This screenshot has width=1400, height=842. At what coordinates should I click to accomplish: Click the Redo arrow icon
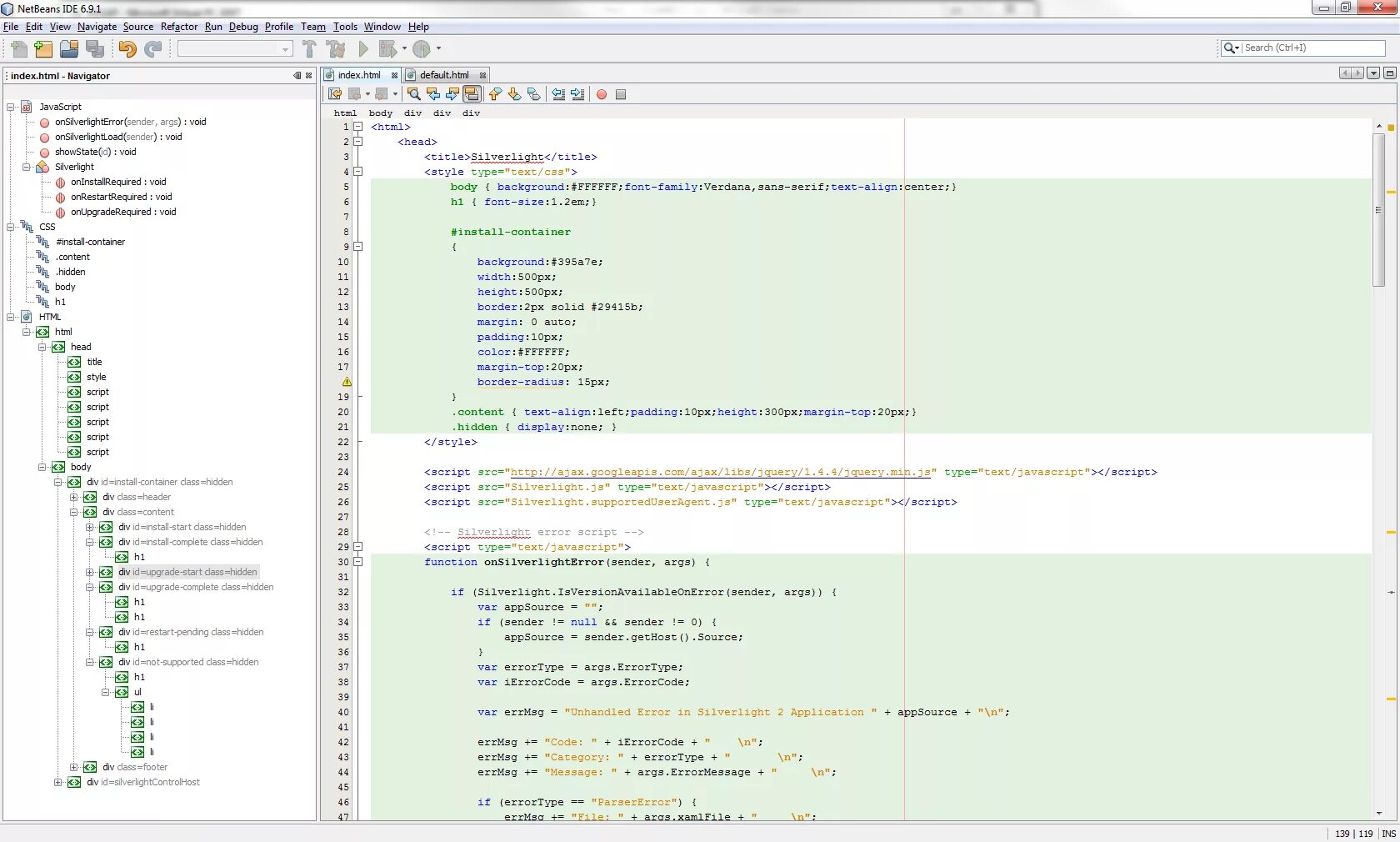tap(153, 49)
